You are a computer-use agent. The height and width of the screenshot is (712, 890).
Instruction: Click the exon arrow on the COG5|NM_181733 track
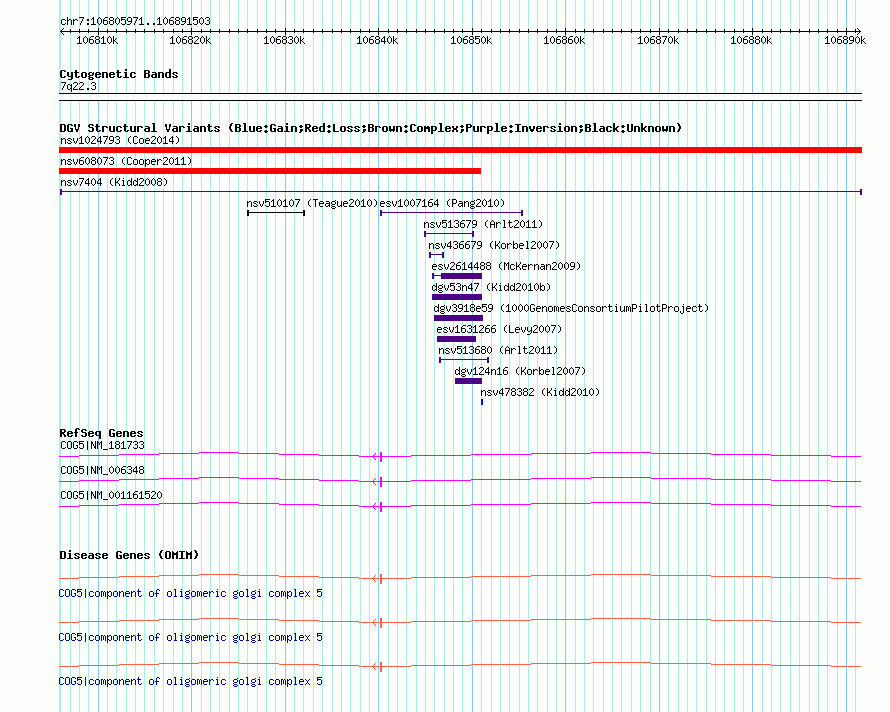(377, 456)
